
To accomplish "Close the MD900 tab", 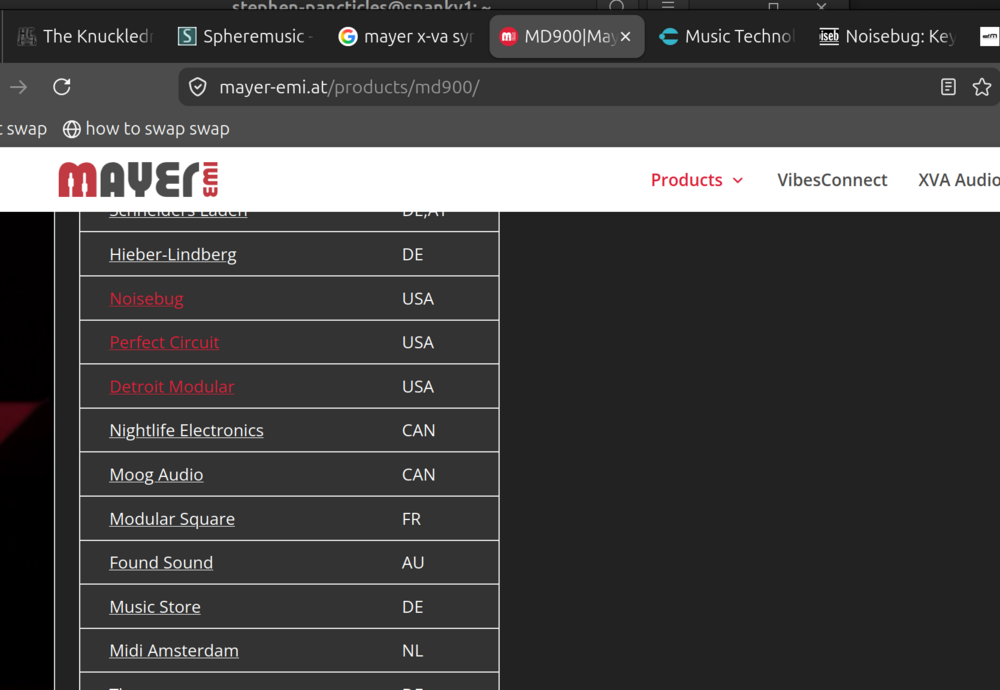I will point(626,37).
